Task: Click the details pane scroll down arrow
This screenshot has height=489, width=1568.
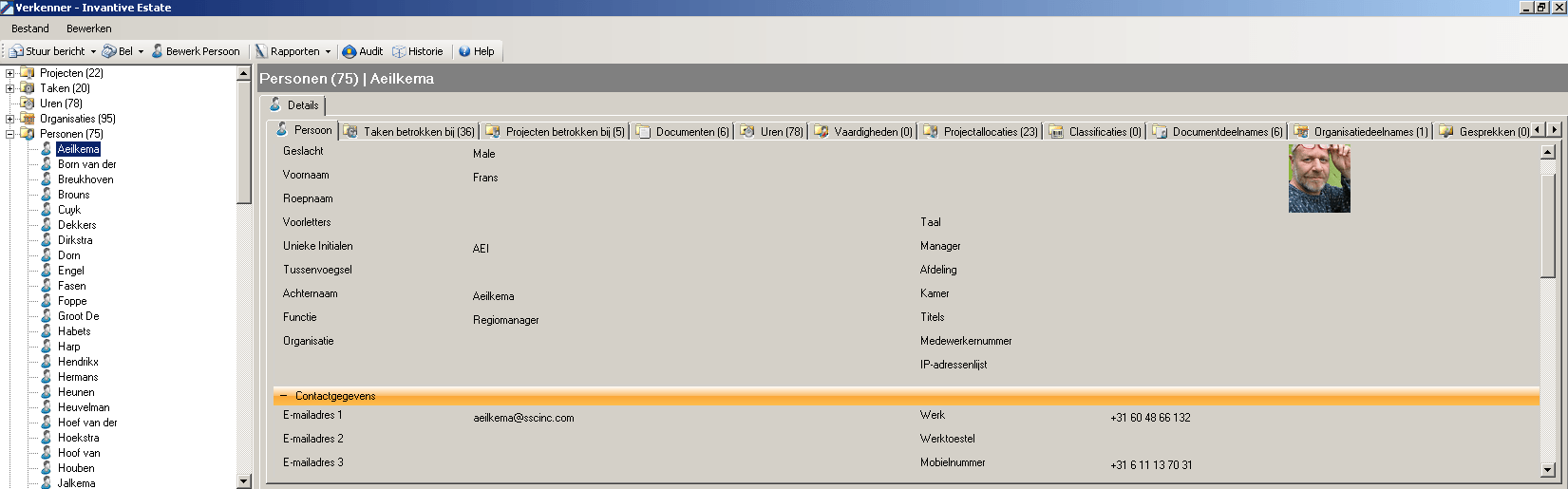Action: point(1548,469)
